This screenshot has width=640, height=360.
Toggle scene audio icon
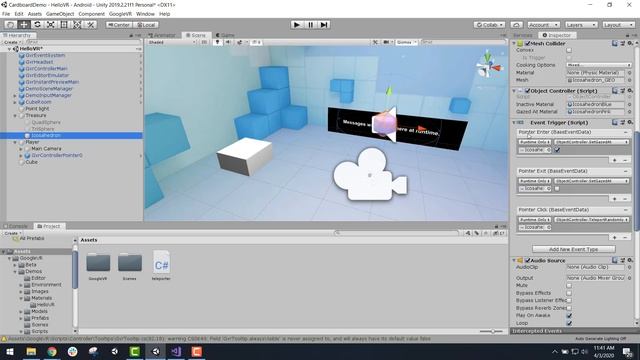pos(228,42)
